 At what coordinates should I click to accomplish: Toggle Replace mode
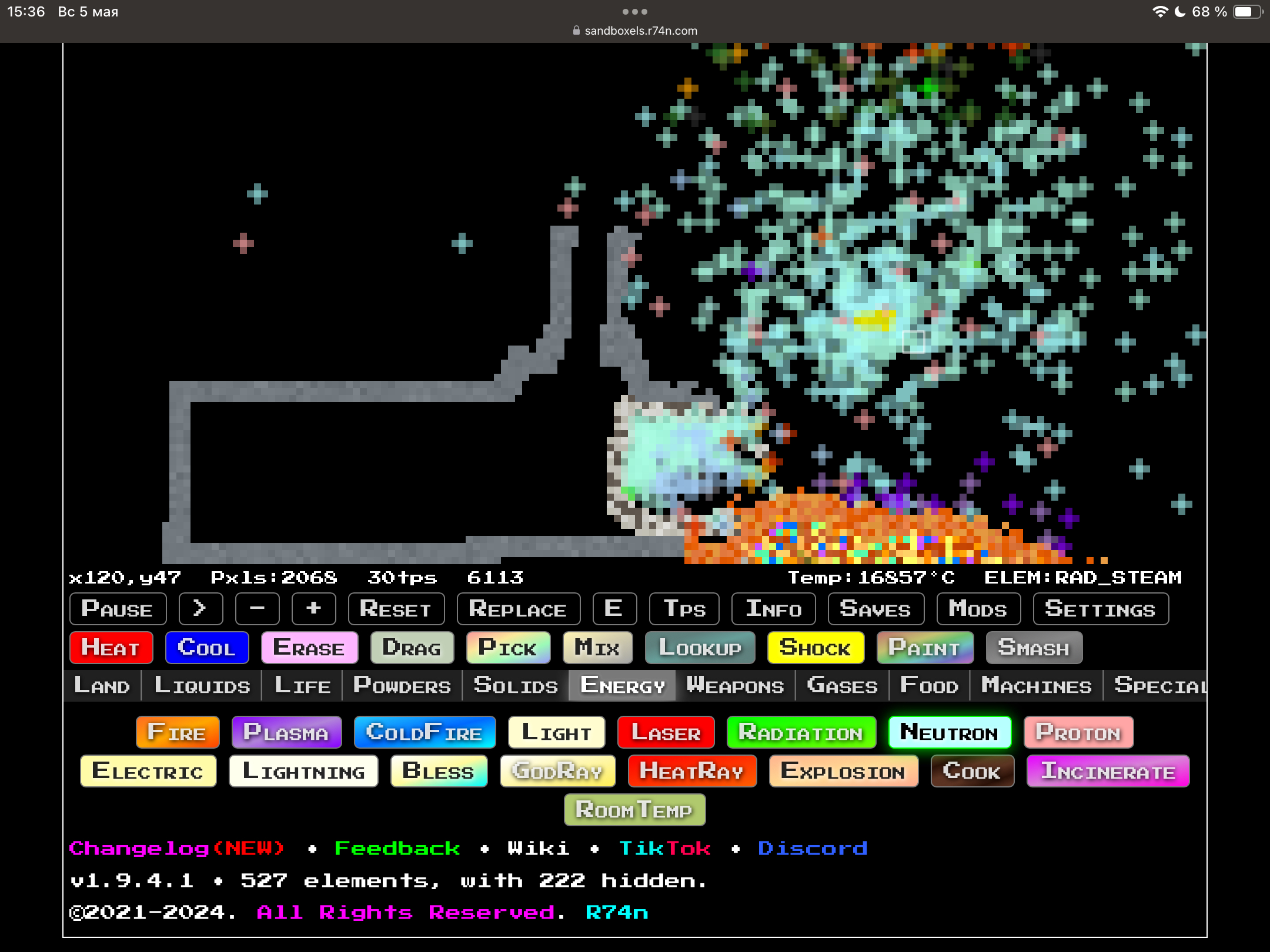click(518, 609)
